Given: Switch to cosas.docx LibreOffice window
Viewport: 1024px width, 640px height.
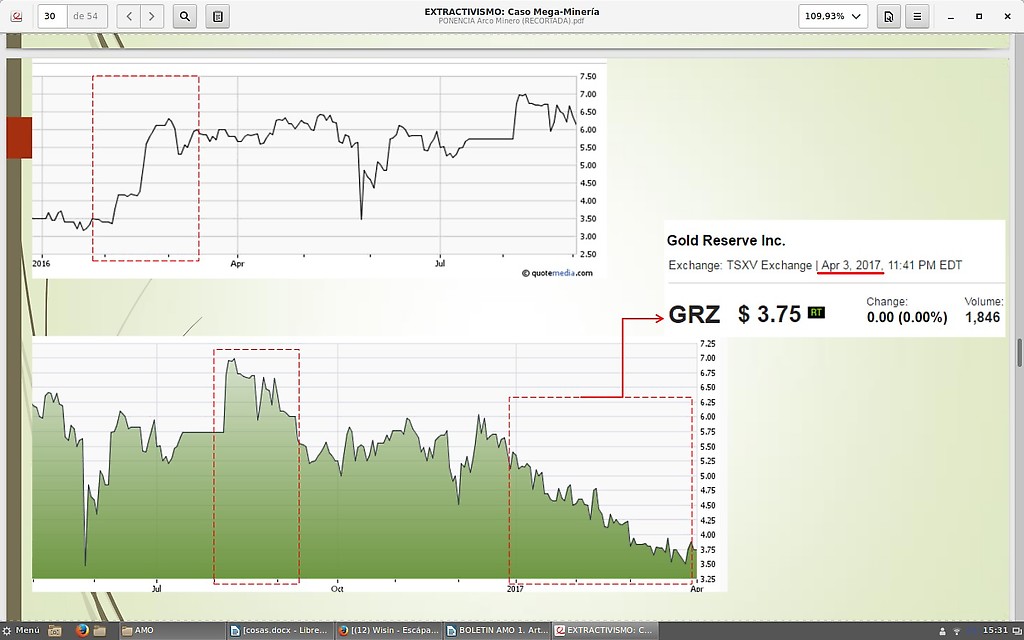Looking at the screenshot, I should (279, 630).
